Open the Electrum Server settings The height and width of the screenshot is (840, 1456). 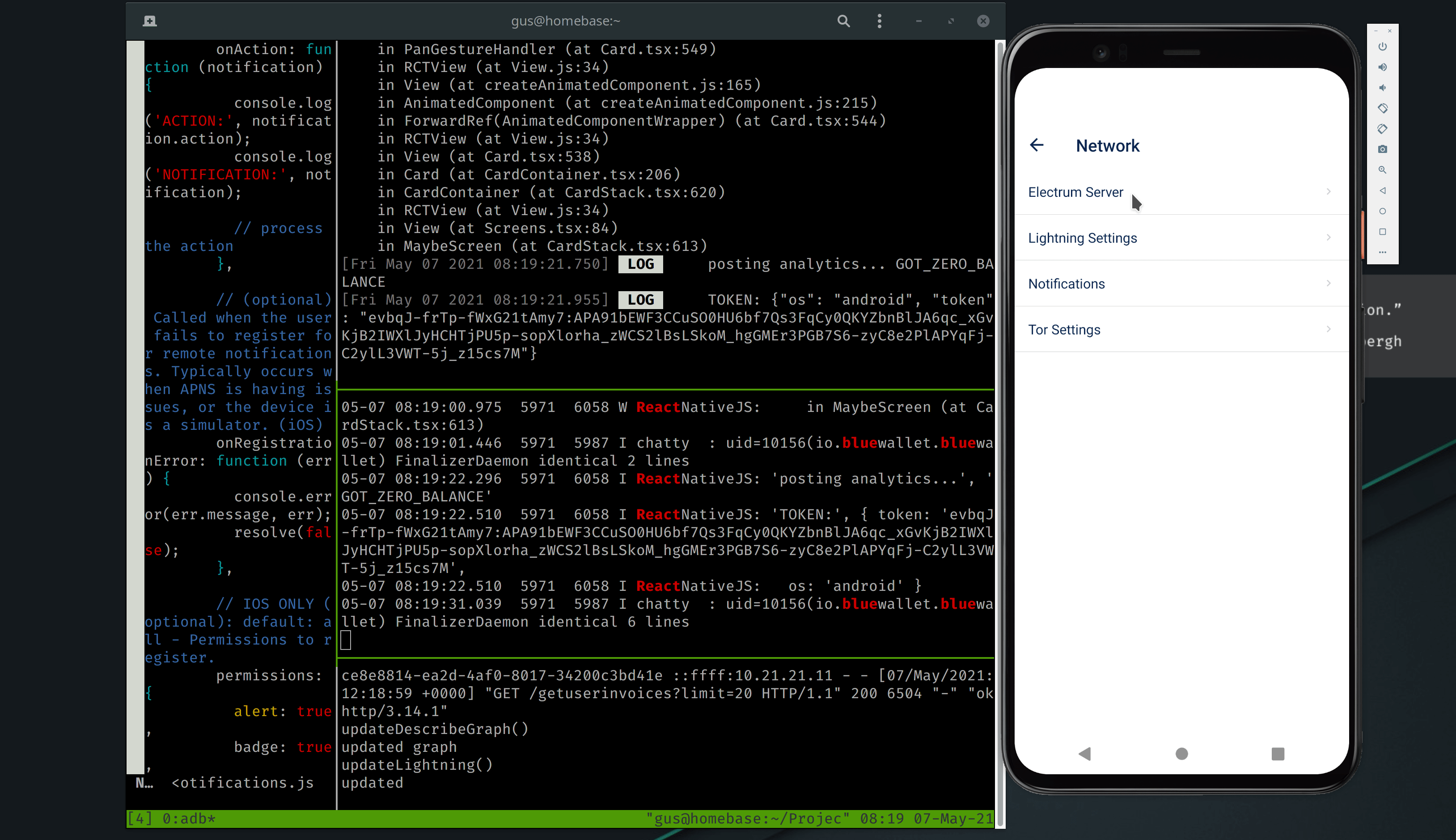[1075, 192]
